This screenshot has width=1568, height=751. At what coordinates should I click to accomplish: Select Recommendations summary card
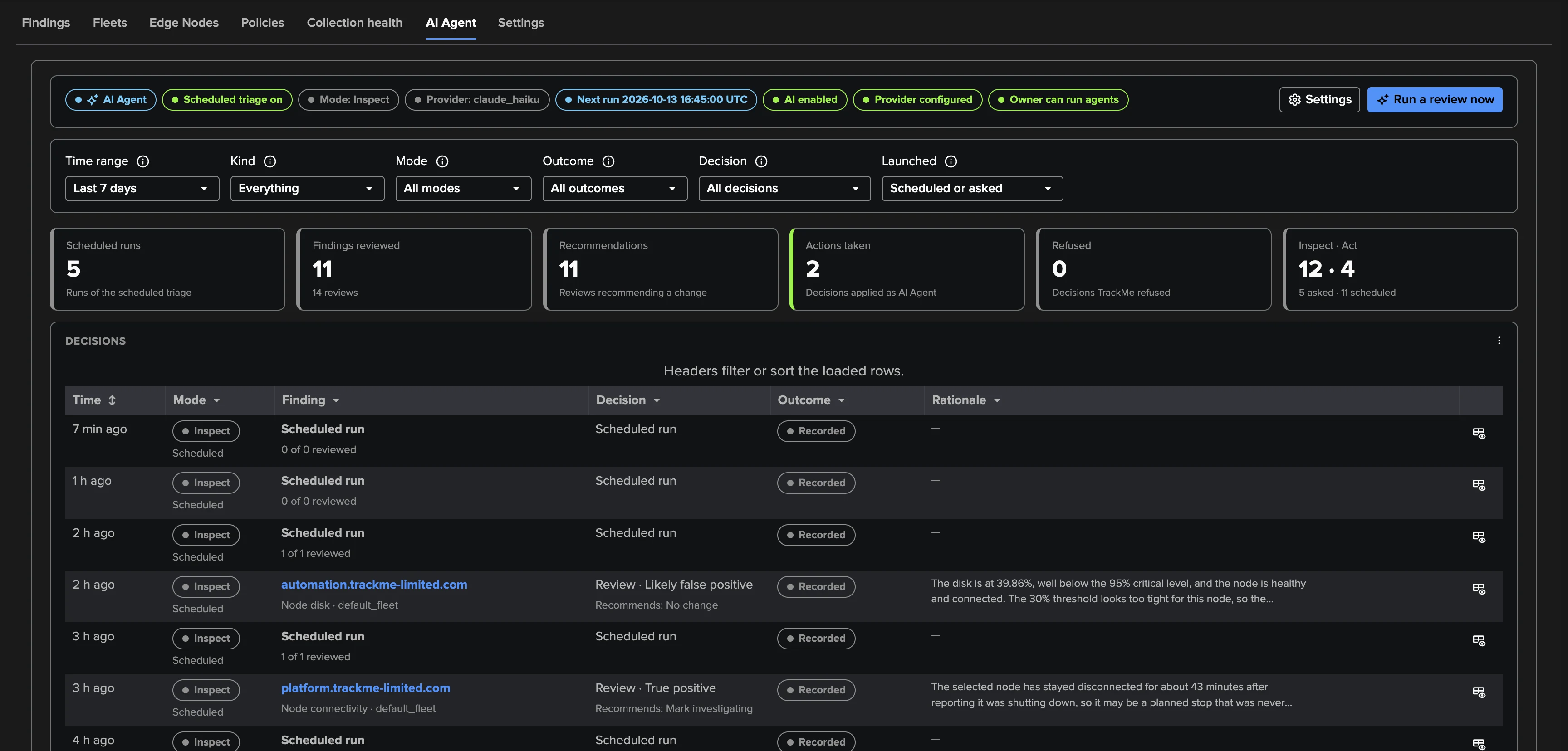click(661, 269)
